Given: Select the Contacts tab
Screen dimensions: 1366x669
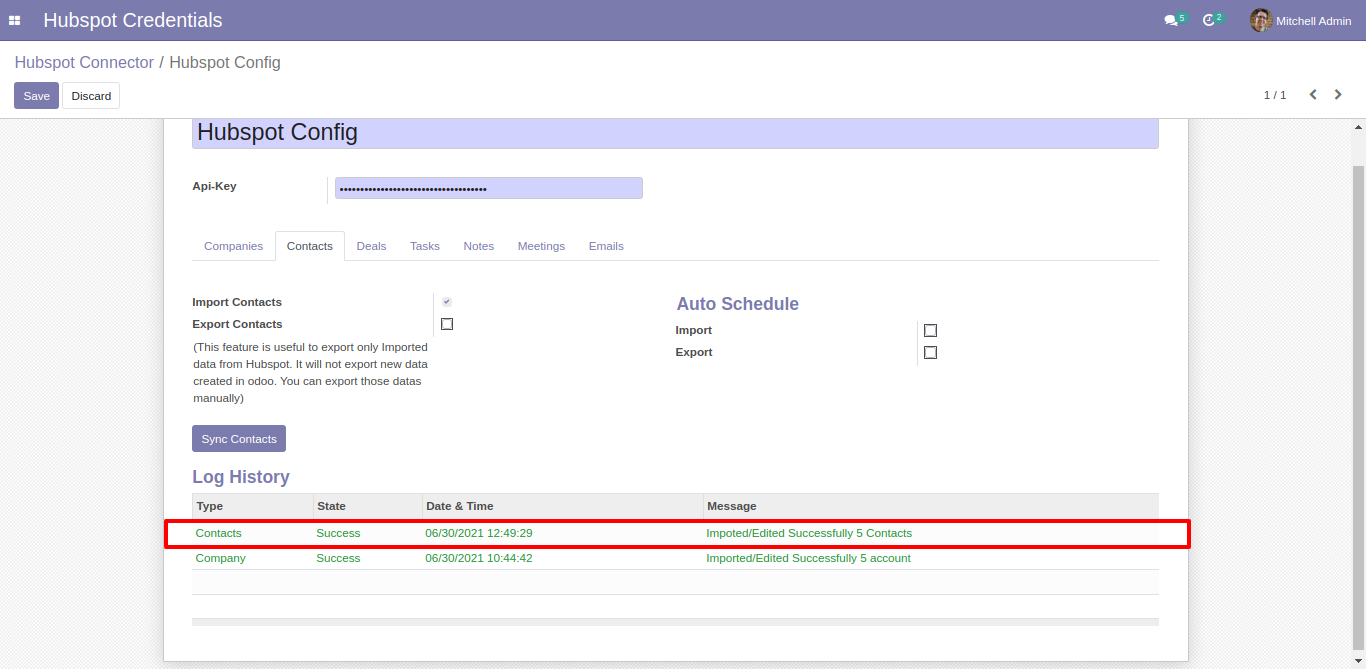Looking at the screenshot, I should 310,246.
